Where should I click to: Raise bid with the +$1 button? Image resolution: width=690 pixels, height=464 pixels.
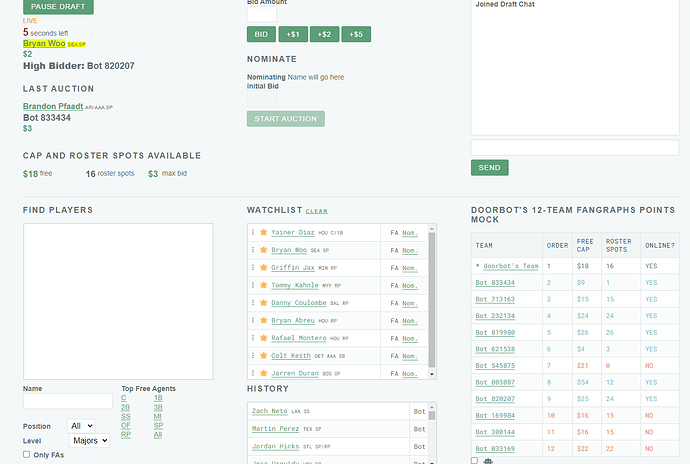pyautogui.click(x=293, y=34)
